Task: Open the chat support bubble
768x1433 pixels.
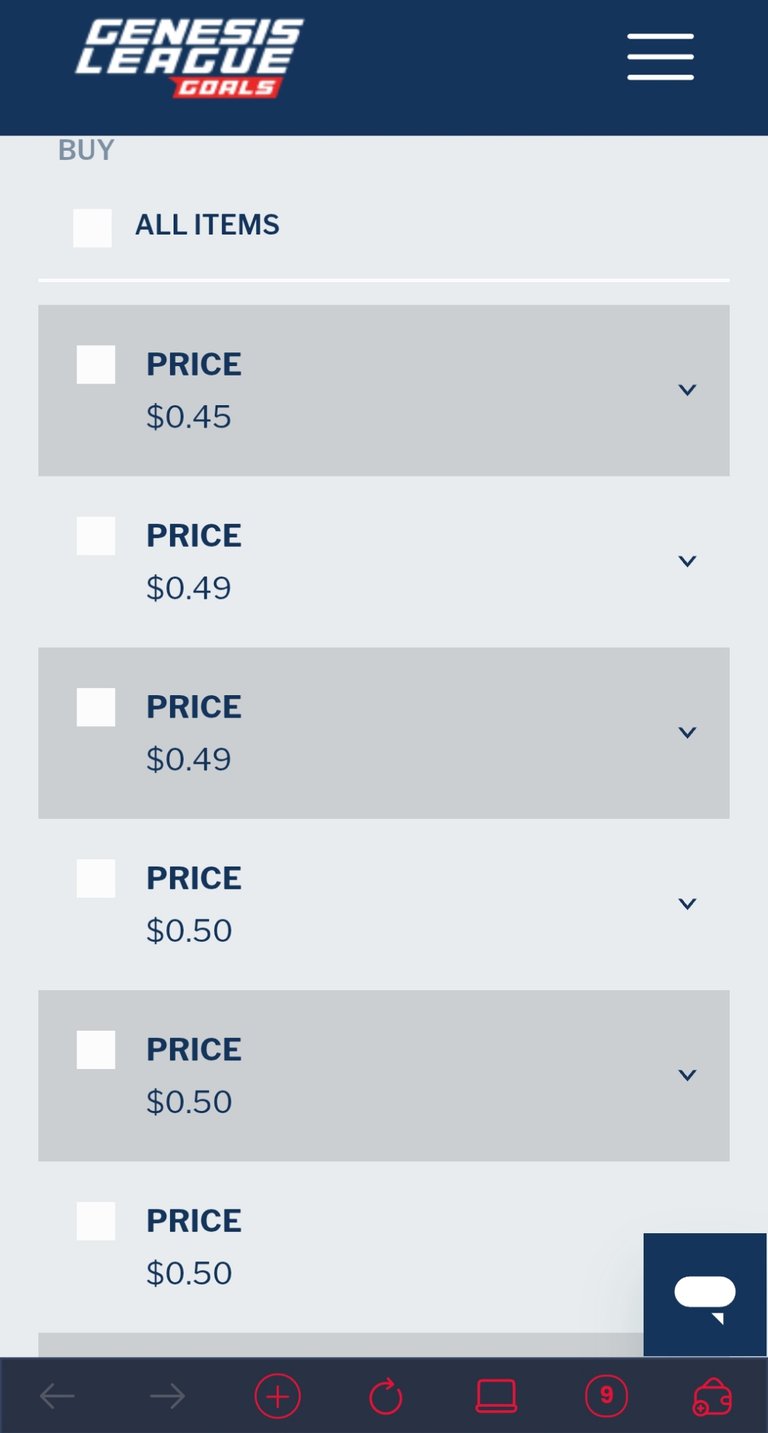Action: pyautogui.click(x=705, y=1294)
